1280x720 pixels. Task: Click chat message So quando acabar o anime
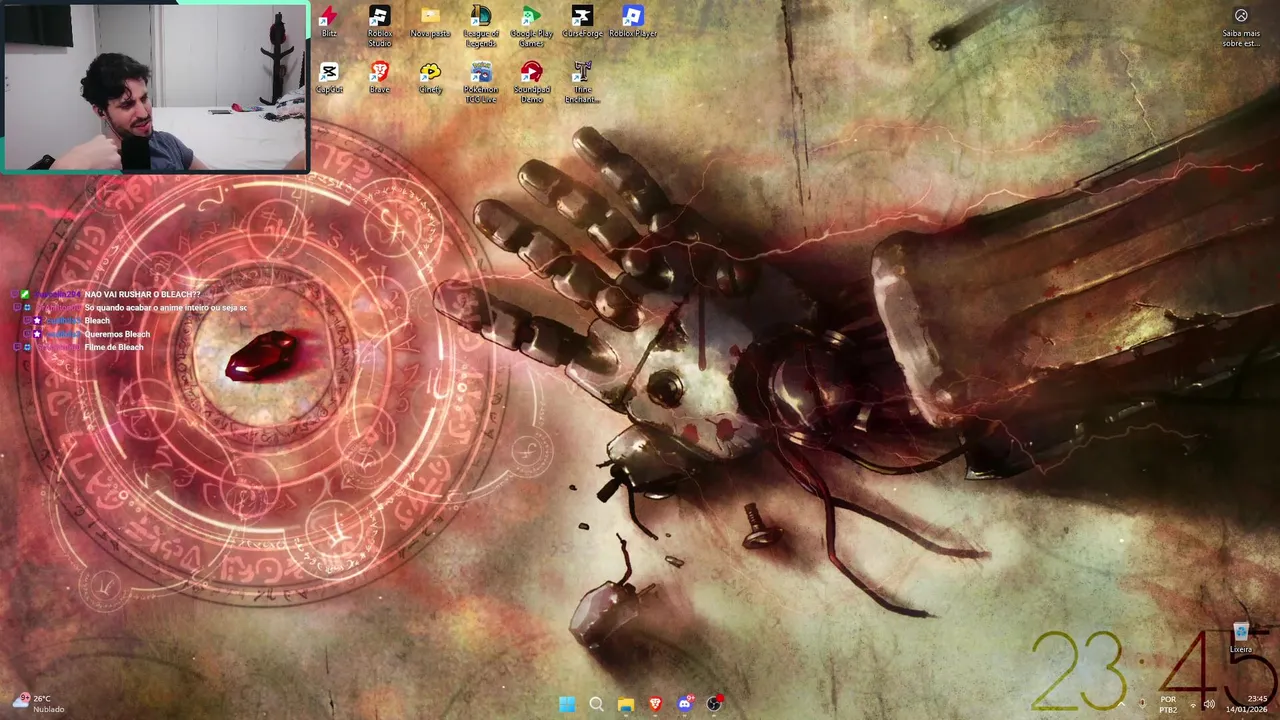[165, 308]
